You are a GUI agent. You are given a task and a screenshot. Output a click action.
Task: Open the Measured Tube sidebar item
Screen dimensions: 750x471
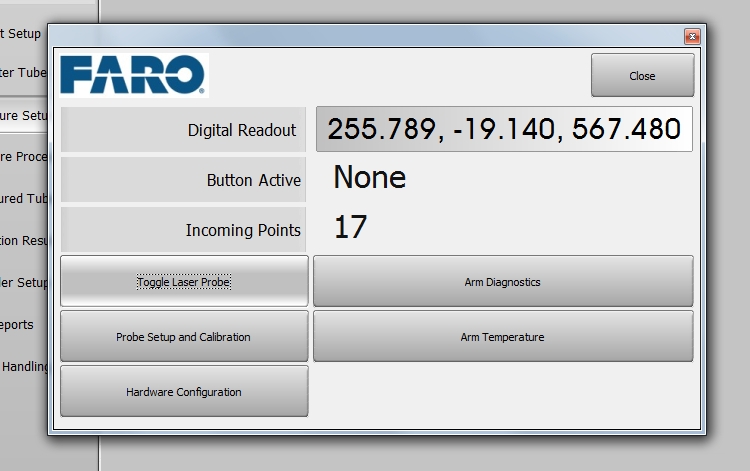tap(24, 198)
